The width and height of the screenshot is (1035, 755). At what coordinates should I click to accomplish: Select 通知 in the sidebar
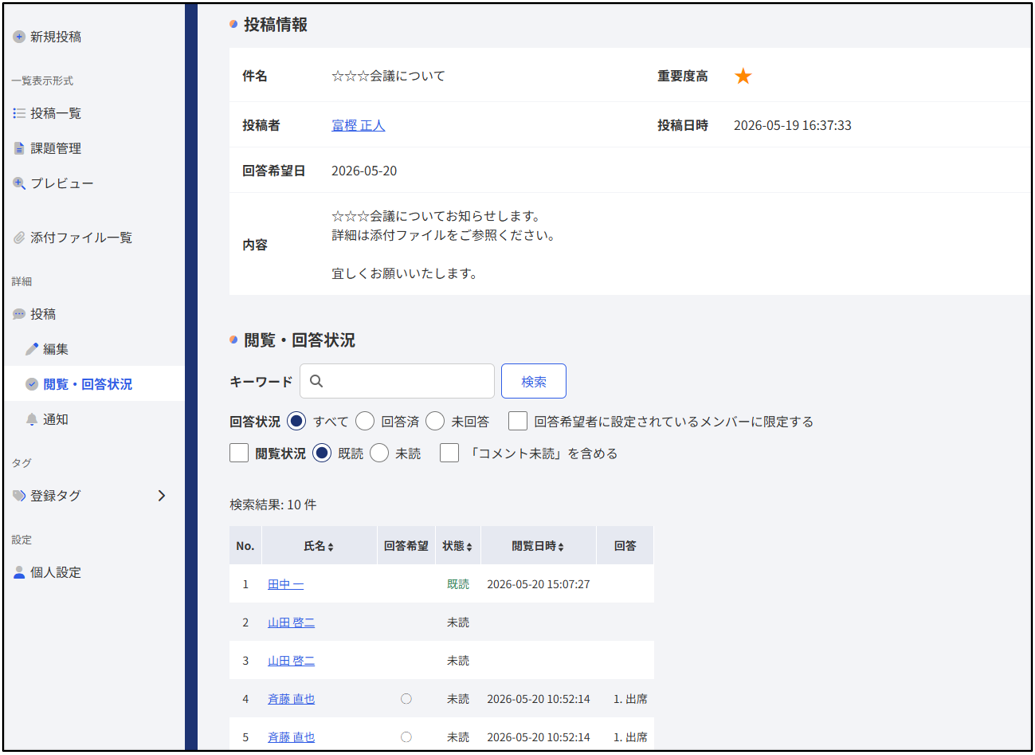[55, 419]
